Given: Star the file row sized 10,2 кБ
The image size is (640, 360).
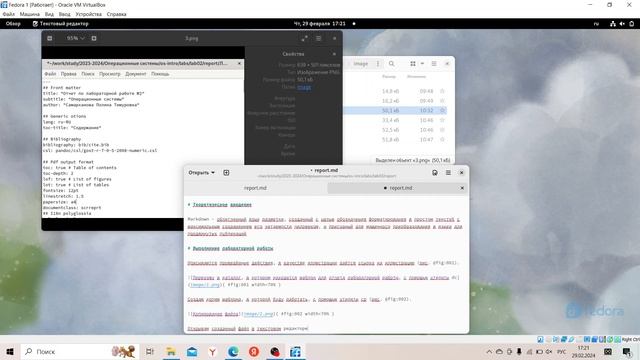Looking at the screenshot, I should click(x=442, y=101).
